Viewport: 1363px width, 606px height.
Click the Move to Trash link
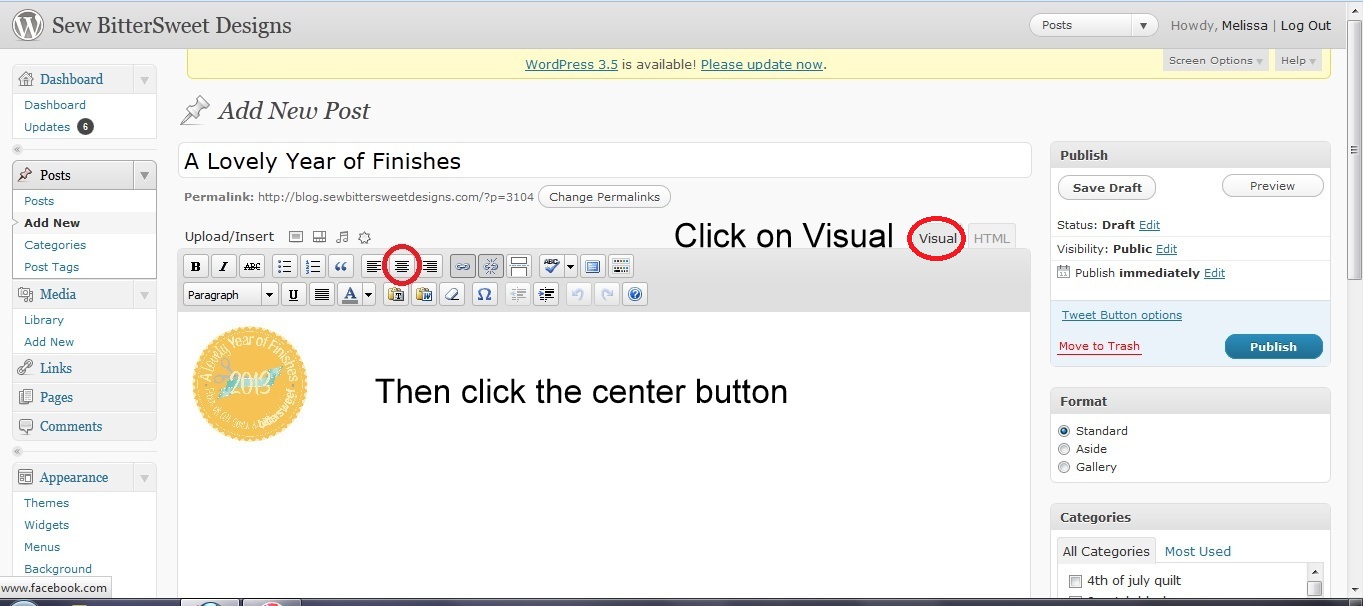tap(1099, 346)
